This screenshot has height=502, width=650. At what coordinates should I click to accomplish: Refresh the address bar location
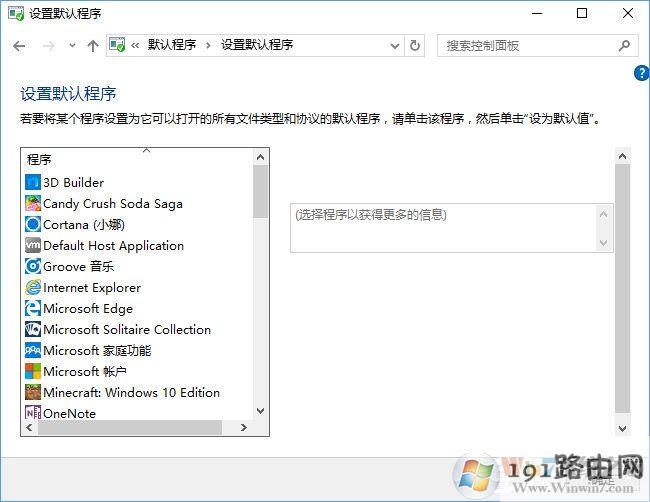tap(415, 45)
